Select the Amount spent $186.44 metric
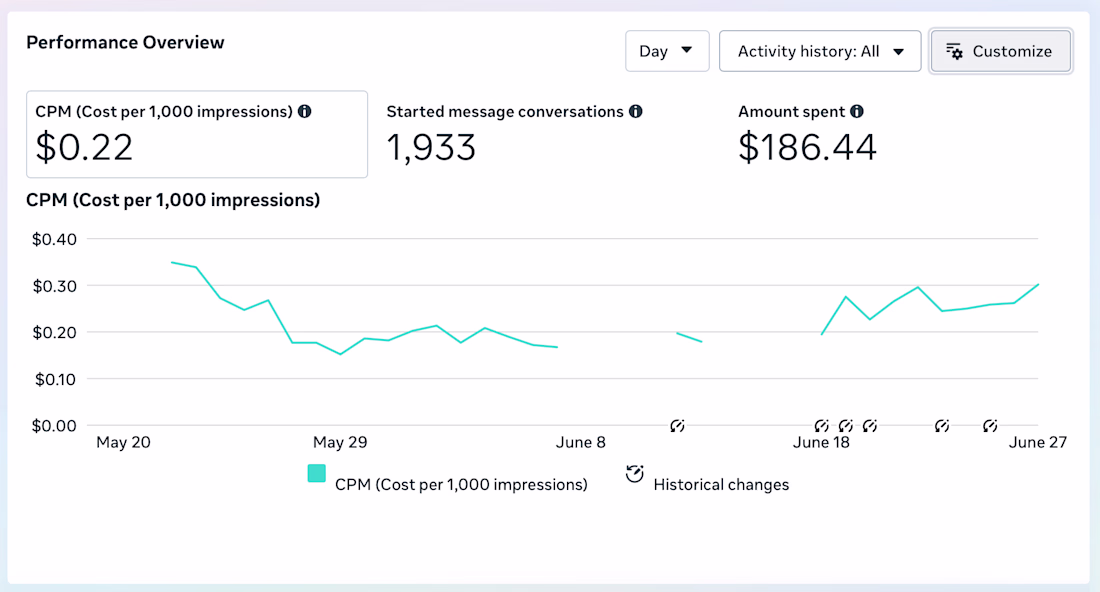Image resolution: width=1100 pixels, height=592 pixels. (807, 134)
